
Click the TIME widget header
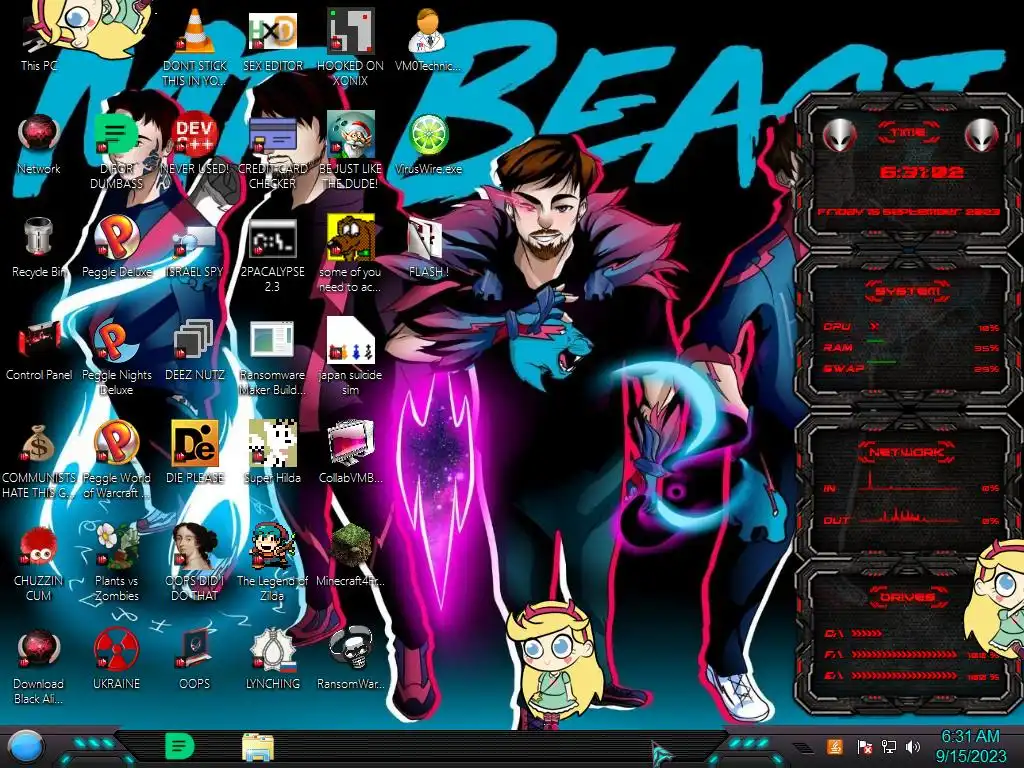tap(908, 133)
